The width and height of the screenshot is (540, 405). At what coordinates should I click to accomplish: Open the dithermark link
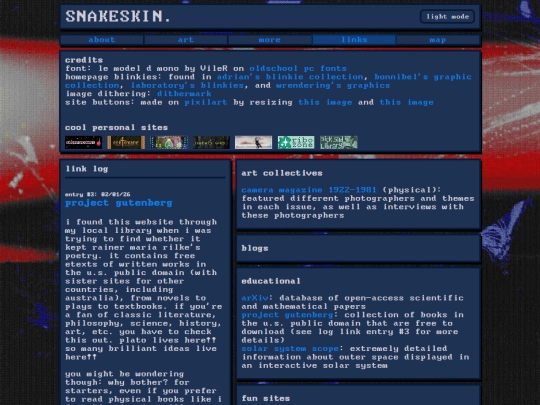[184, 94]
